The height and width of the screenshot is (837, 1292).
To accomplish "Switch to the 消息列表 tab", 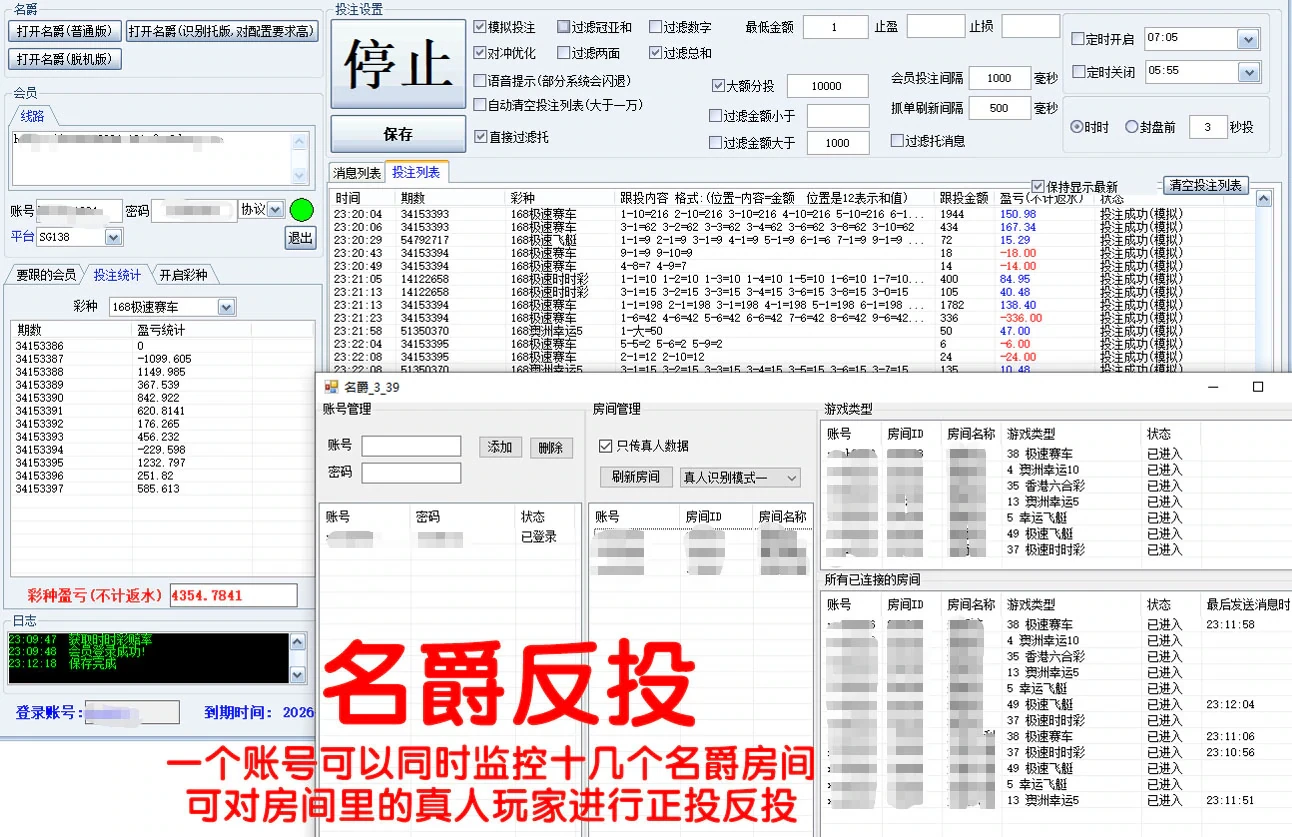I will pos(357,173).
